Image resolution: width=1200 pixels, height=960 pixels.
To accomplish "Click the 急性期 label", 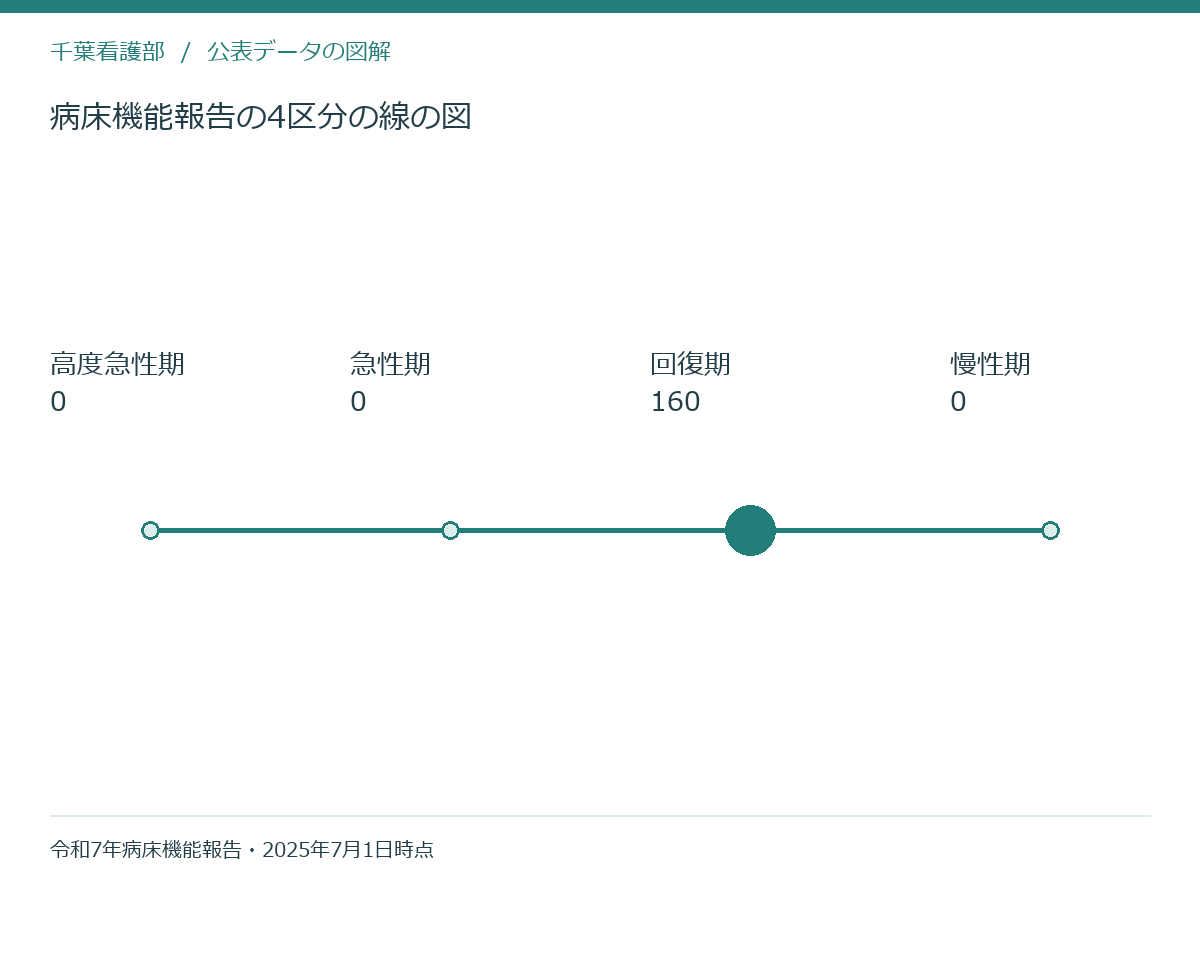I will (x=390, y=364).
